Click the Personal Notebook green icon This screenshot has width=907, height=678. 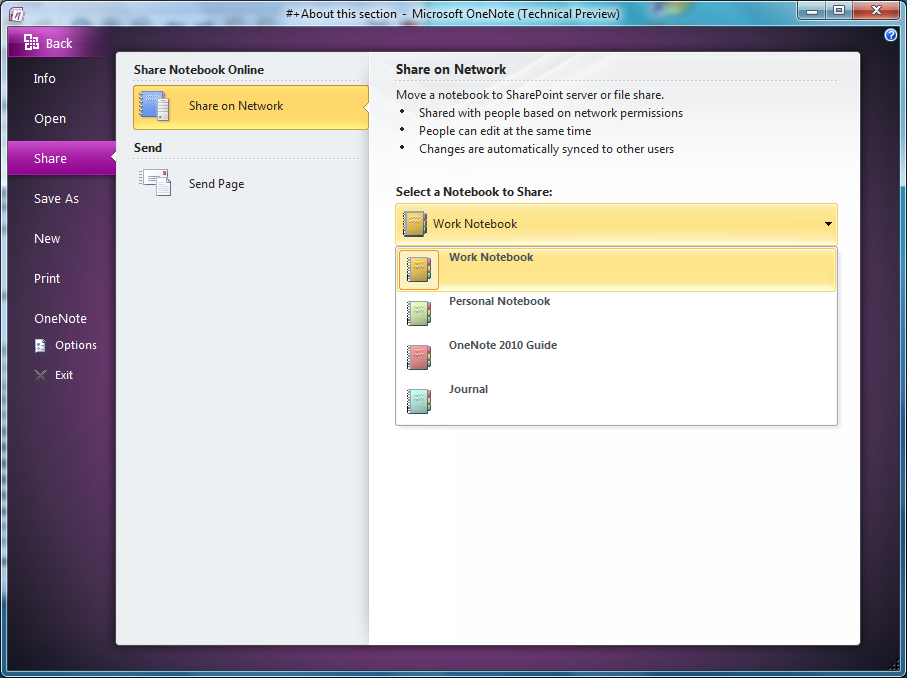(x=418, y=313)
